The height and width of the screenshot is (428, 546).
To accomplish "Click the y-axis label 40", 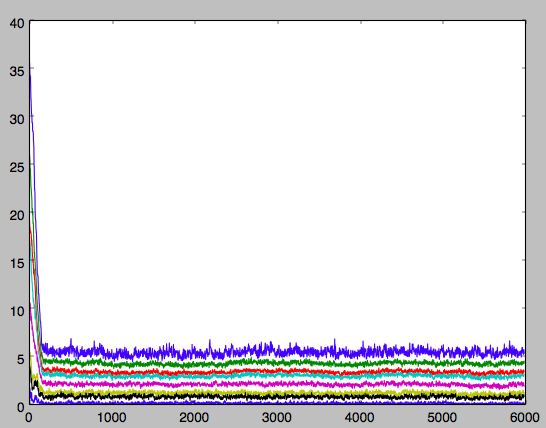I will pos(17,23).
